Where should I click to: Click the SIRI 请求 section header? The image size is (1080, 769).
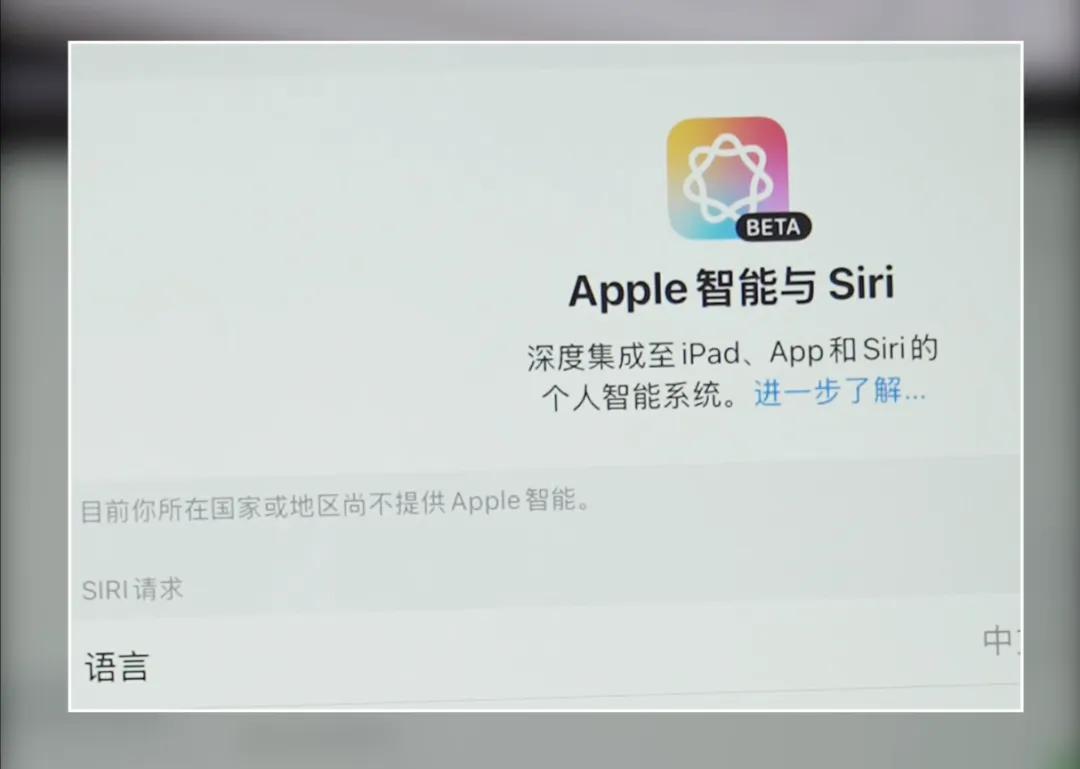[x=132, y=590]
